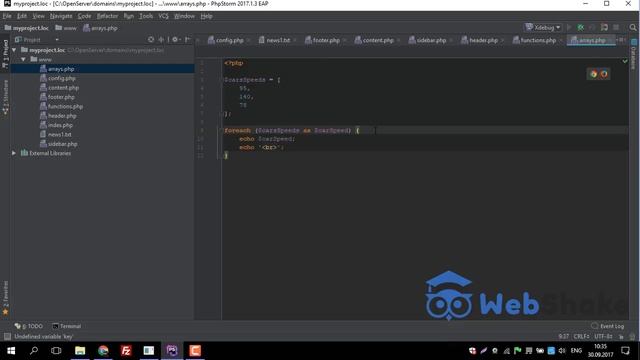
Task: Open the VCS menu
Action: tap(163, 16)
